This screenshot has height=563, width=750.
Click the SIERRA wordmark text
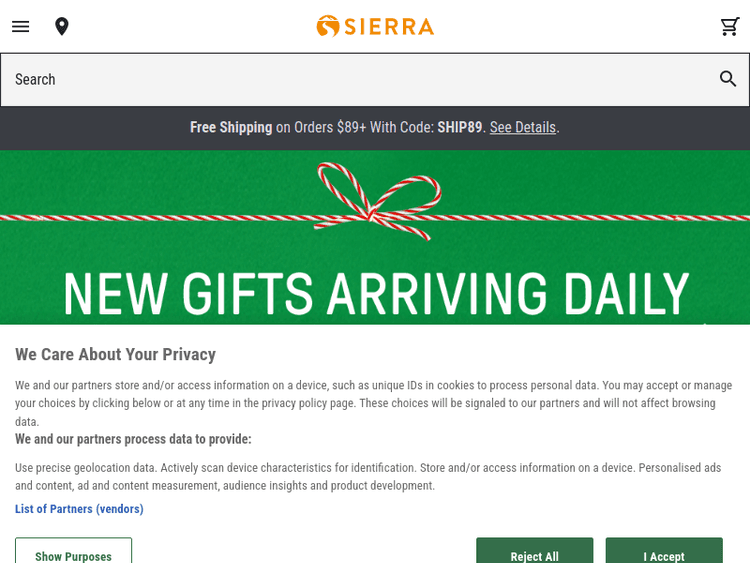[389, 26]
